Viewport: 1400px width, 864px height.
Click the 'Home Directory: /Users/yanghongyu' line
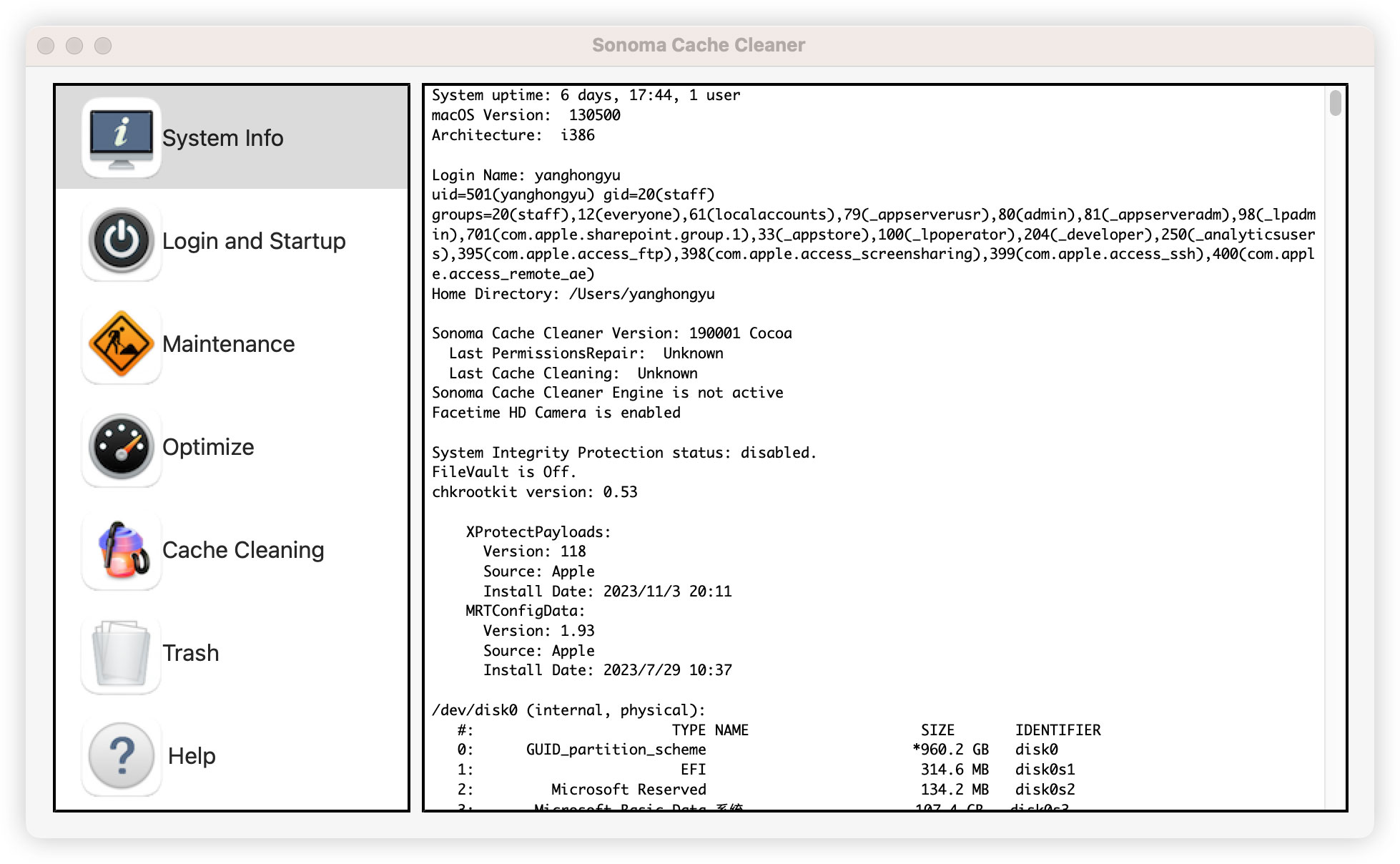click(573, 294)
